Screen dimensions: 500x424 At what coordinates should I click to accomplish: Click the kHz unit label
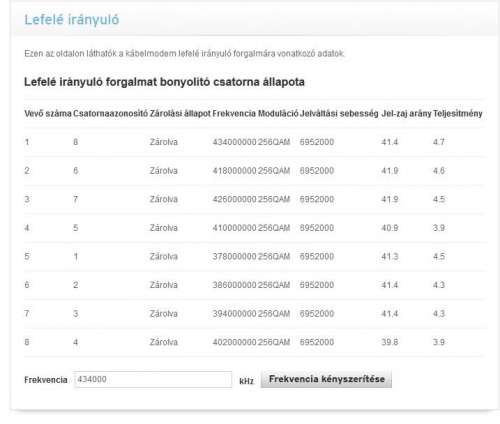pos(246,381)
